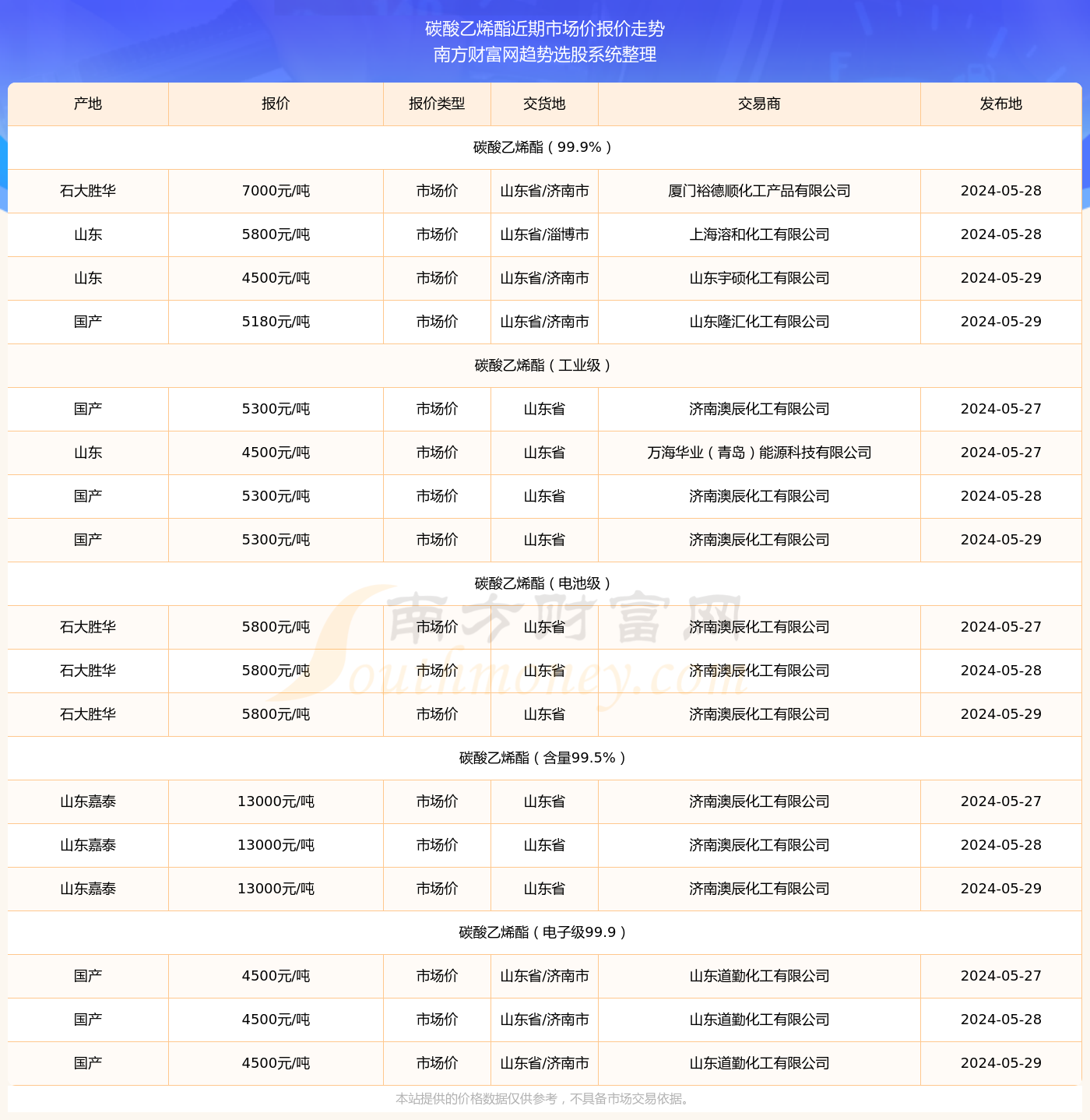The height and width of the screenshot is (1120, 1090).
Task: Select the section heading 碳酸乙烯酯（含量99.5%）
Action: 544,758
